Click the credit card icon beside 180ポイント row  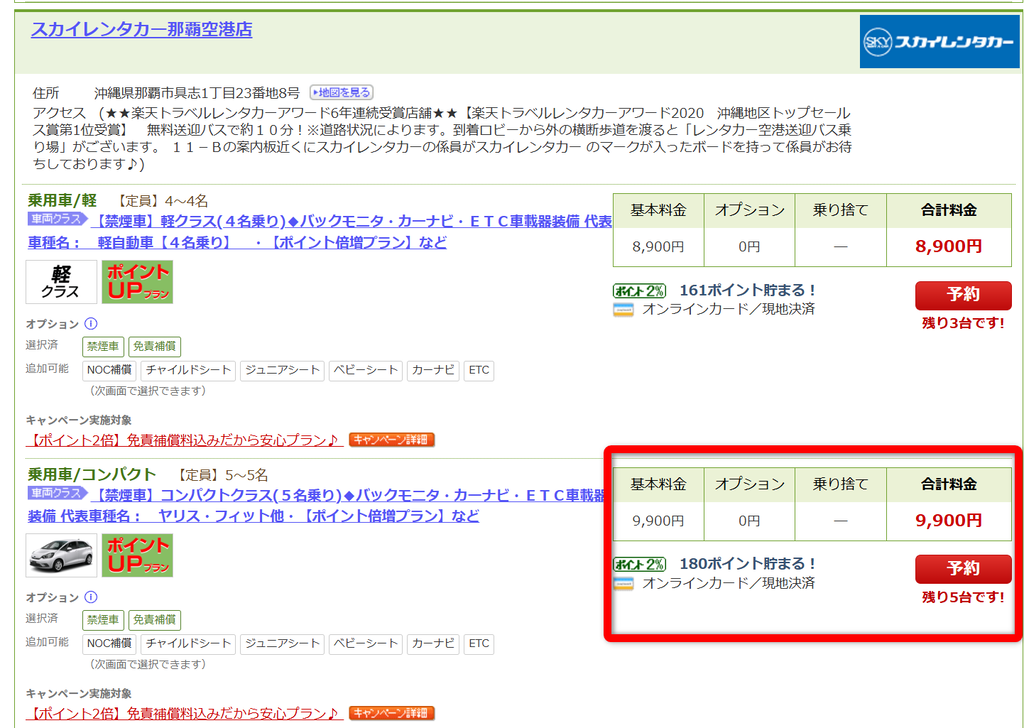[623, 583]
